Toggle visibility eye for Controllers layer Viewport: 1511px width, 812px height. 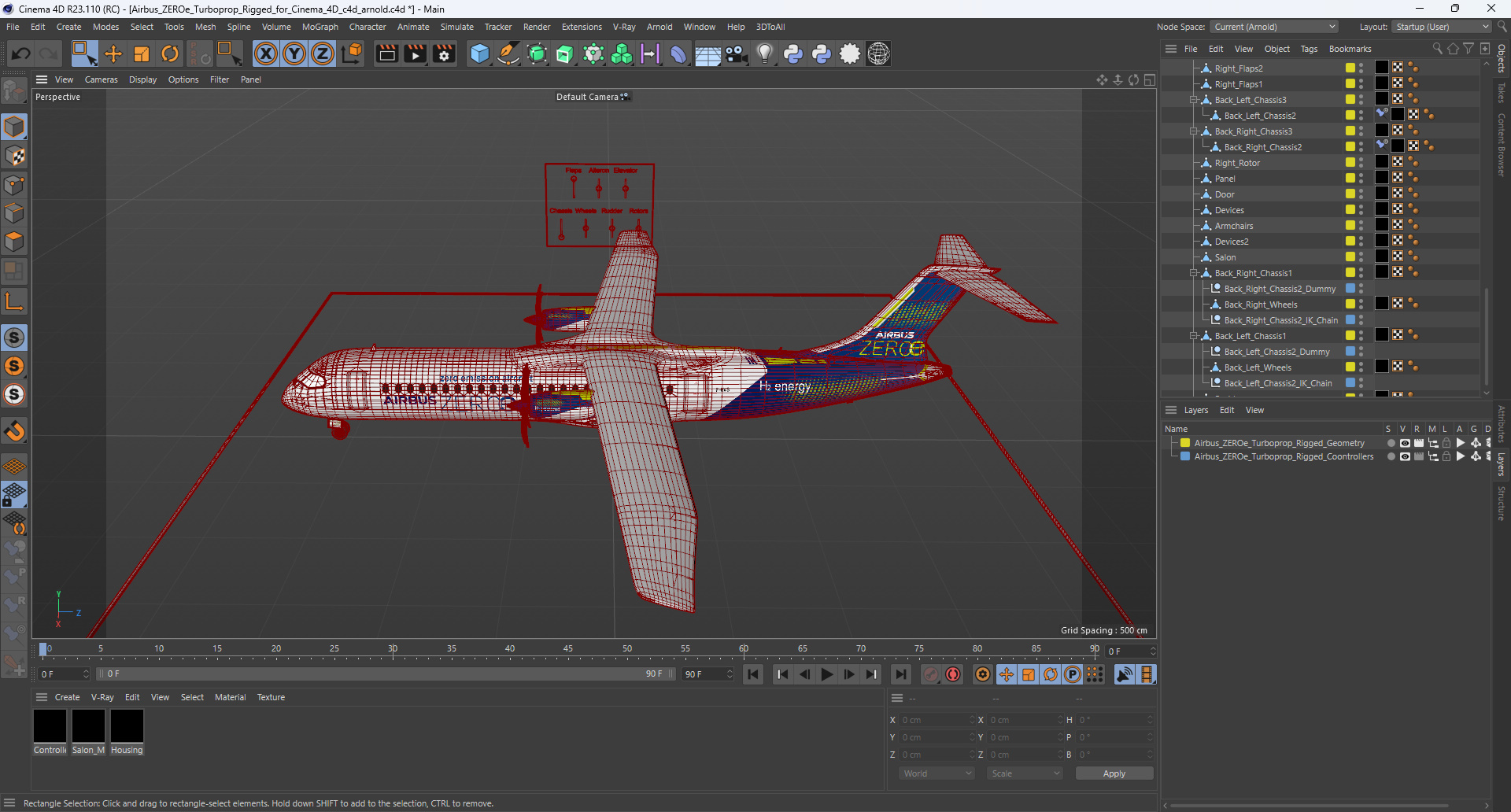pos(1405,456)
